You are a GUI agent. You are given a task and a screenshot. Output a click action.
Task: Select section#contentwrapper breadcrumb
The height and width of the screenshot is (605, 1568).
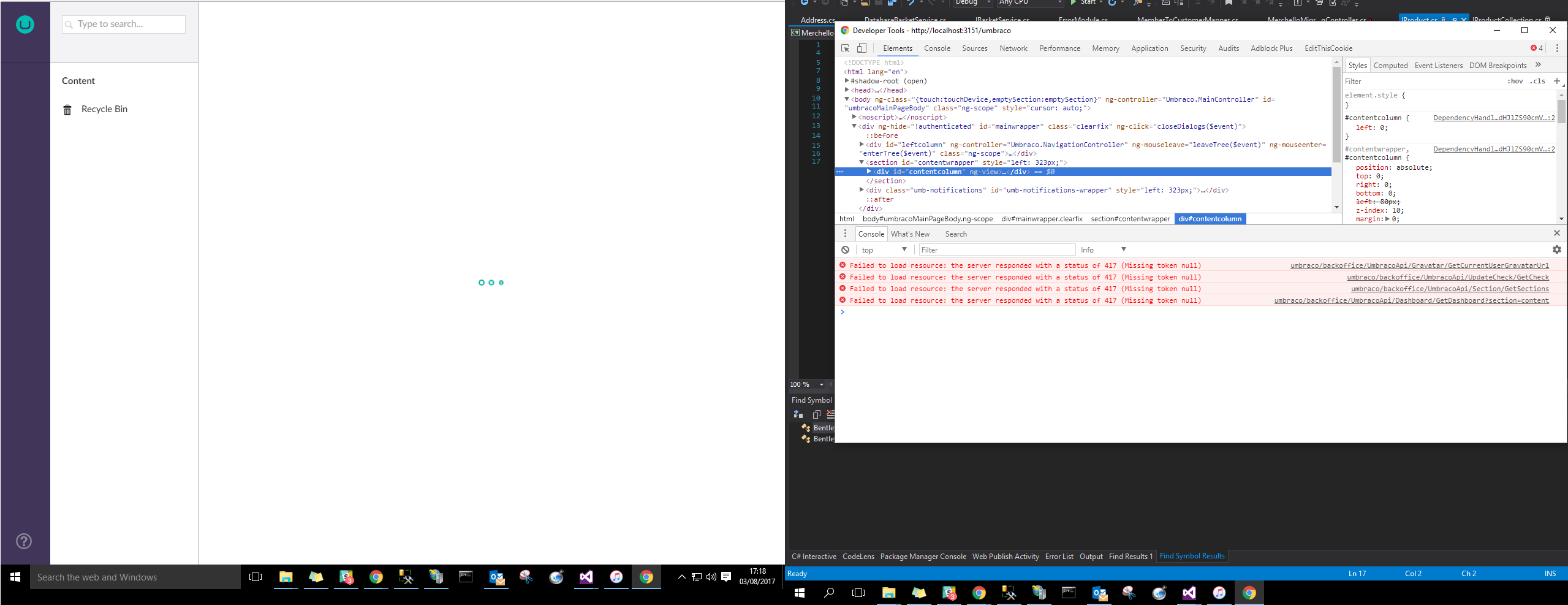pos(1130,219)
